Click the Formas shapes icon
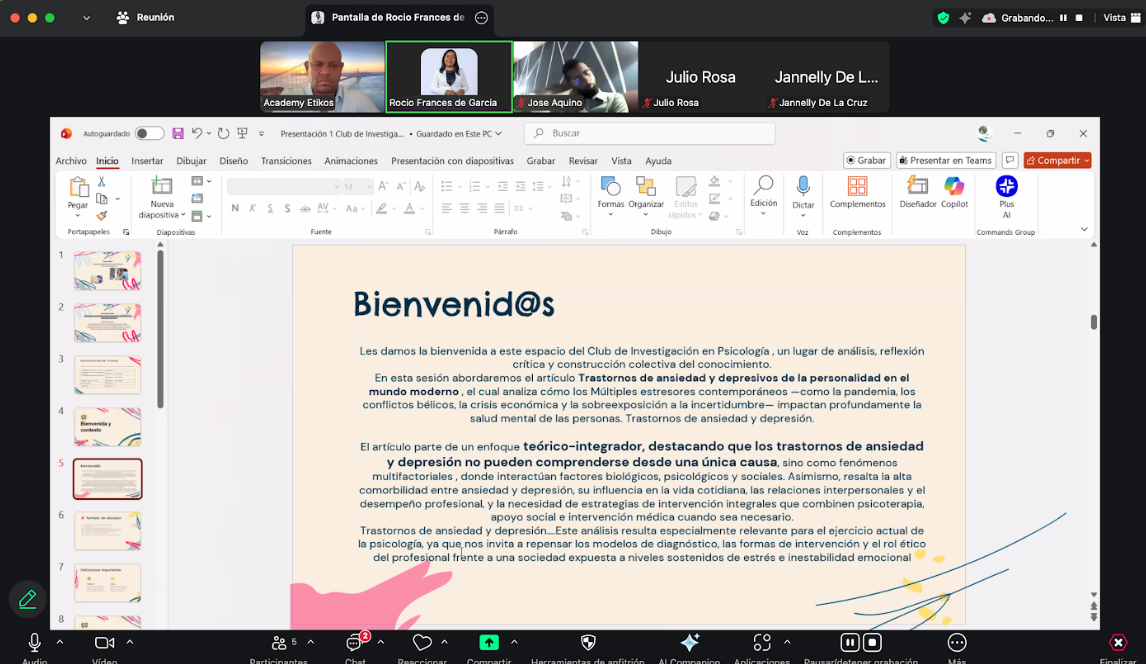 [610, 187]
